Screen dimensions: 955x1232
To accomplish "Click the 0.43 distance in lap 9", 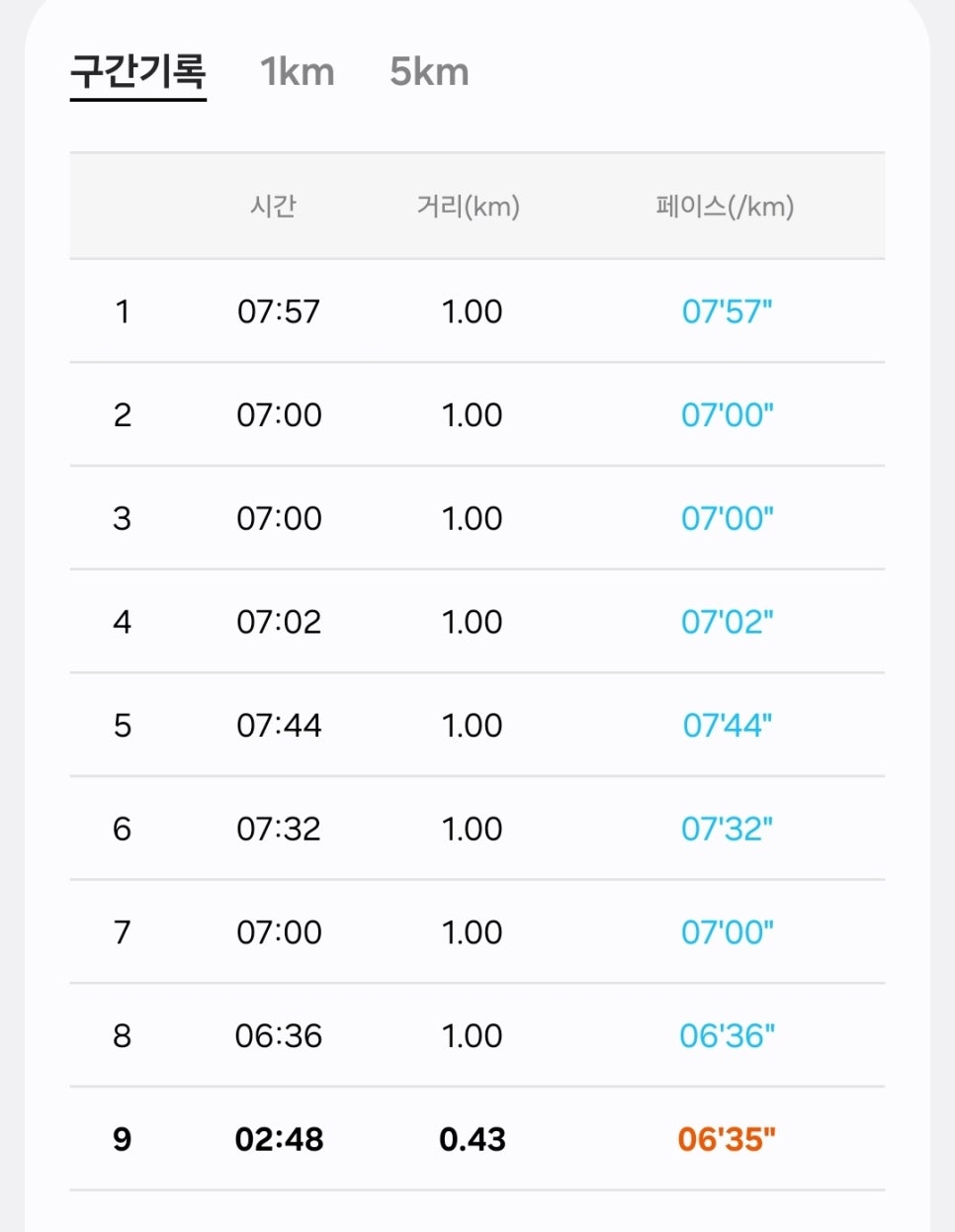I will (x=473, y=1139).
